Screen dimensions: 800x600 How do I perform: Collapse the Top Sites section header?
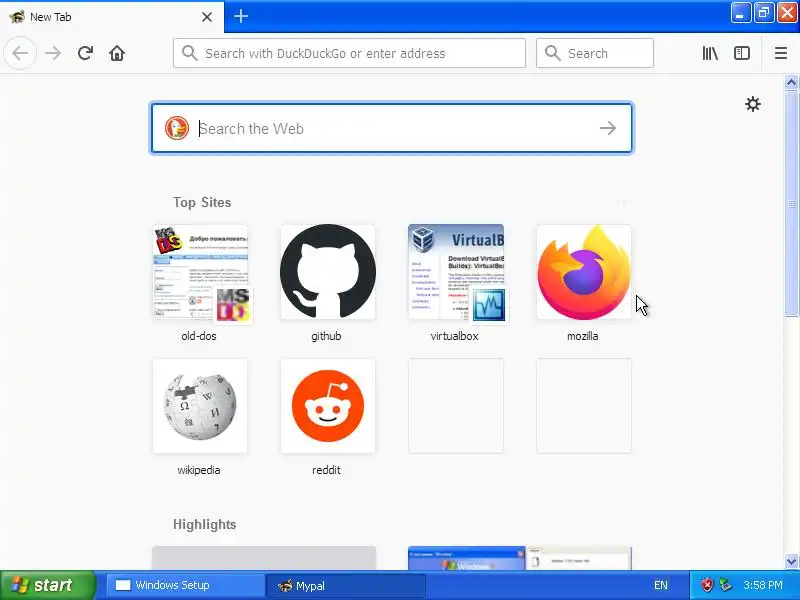click(202, 203)
